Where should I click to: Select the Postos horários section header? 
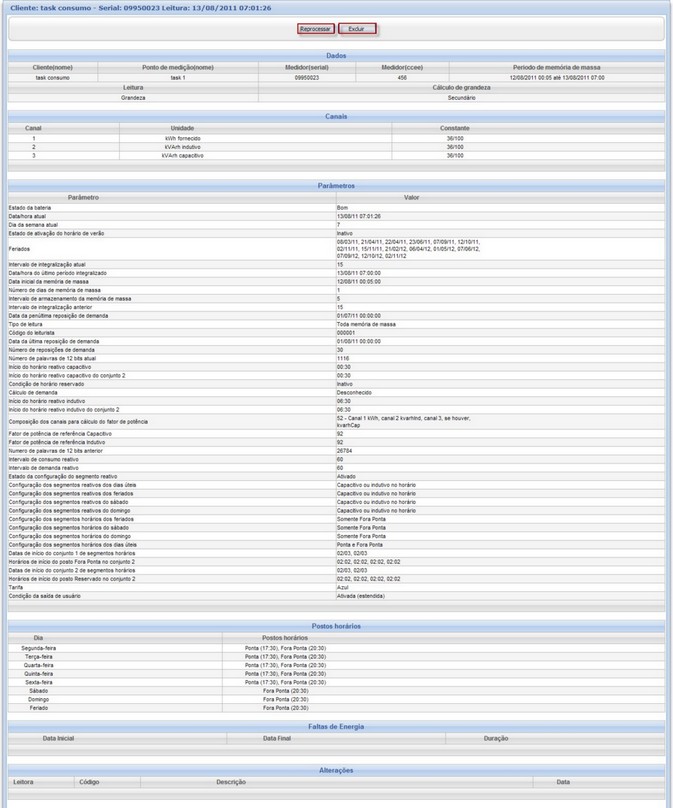pyautogui.click(x=336, y=626)
